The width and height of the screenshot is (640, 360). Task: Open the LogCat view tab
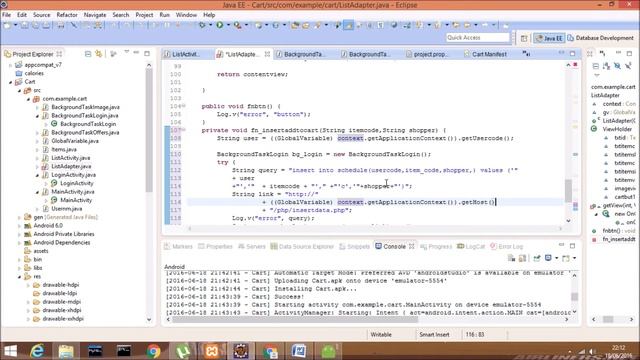point(471,246)
